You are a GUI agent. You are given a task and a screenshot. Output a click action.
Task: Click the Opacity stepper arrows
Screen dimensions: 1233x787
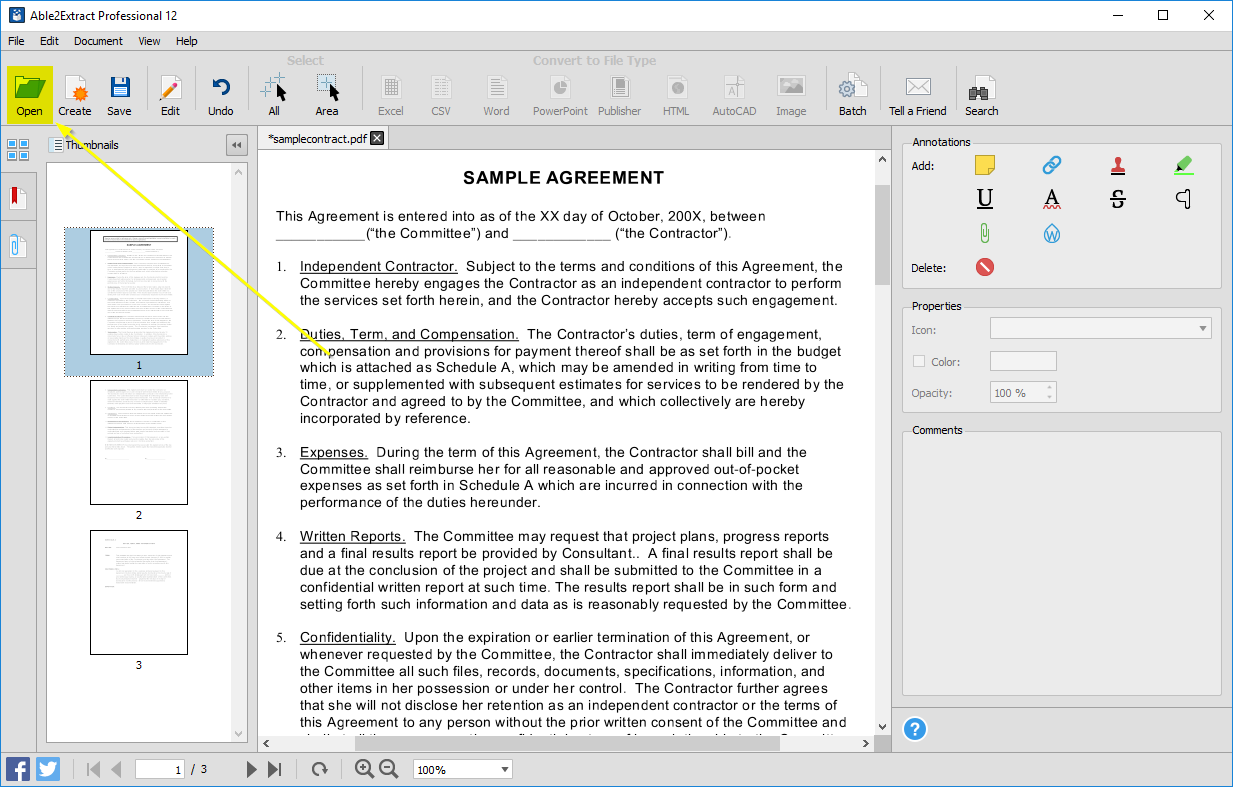(1049, 393)
